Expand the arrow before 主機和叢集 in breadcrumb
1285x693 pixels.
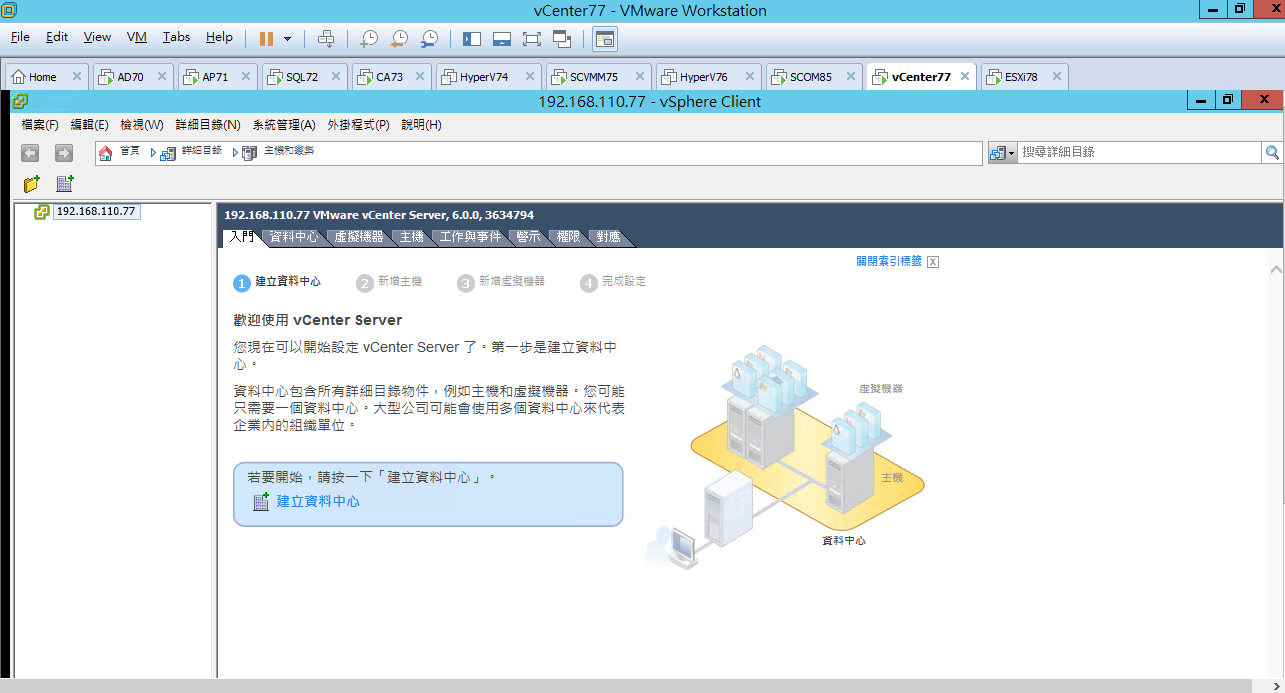236,153
